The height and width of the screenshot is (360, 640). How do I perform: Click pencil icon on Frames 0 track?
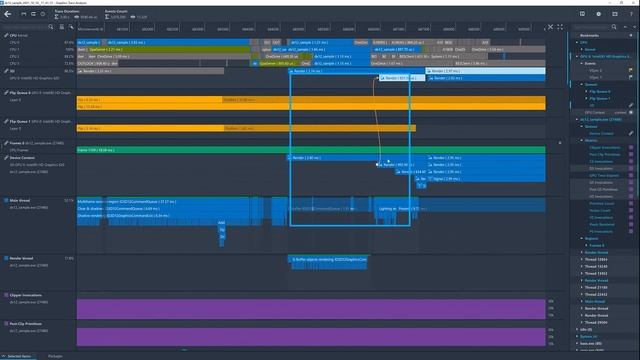point(6,143)
